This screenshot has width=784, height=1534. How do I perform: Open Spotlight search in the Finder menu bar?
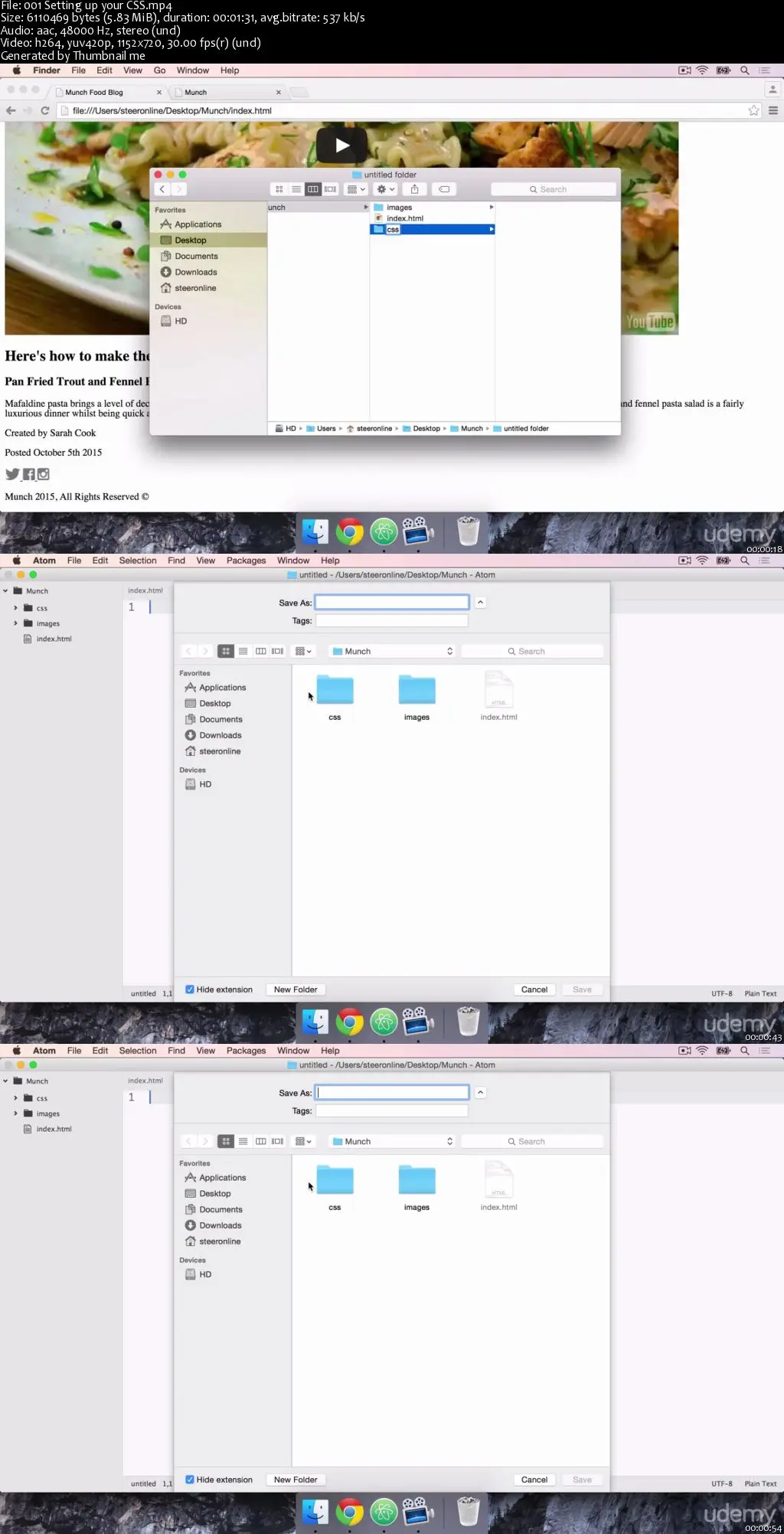click(x=744, y=70)
